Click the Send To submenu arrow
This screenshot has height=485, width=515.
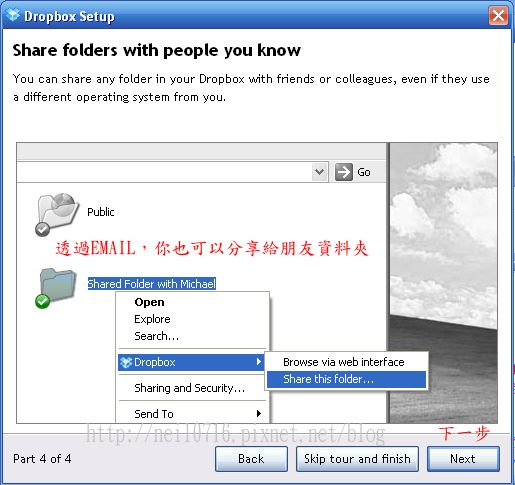pos(259,414)
